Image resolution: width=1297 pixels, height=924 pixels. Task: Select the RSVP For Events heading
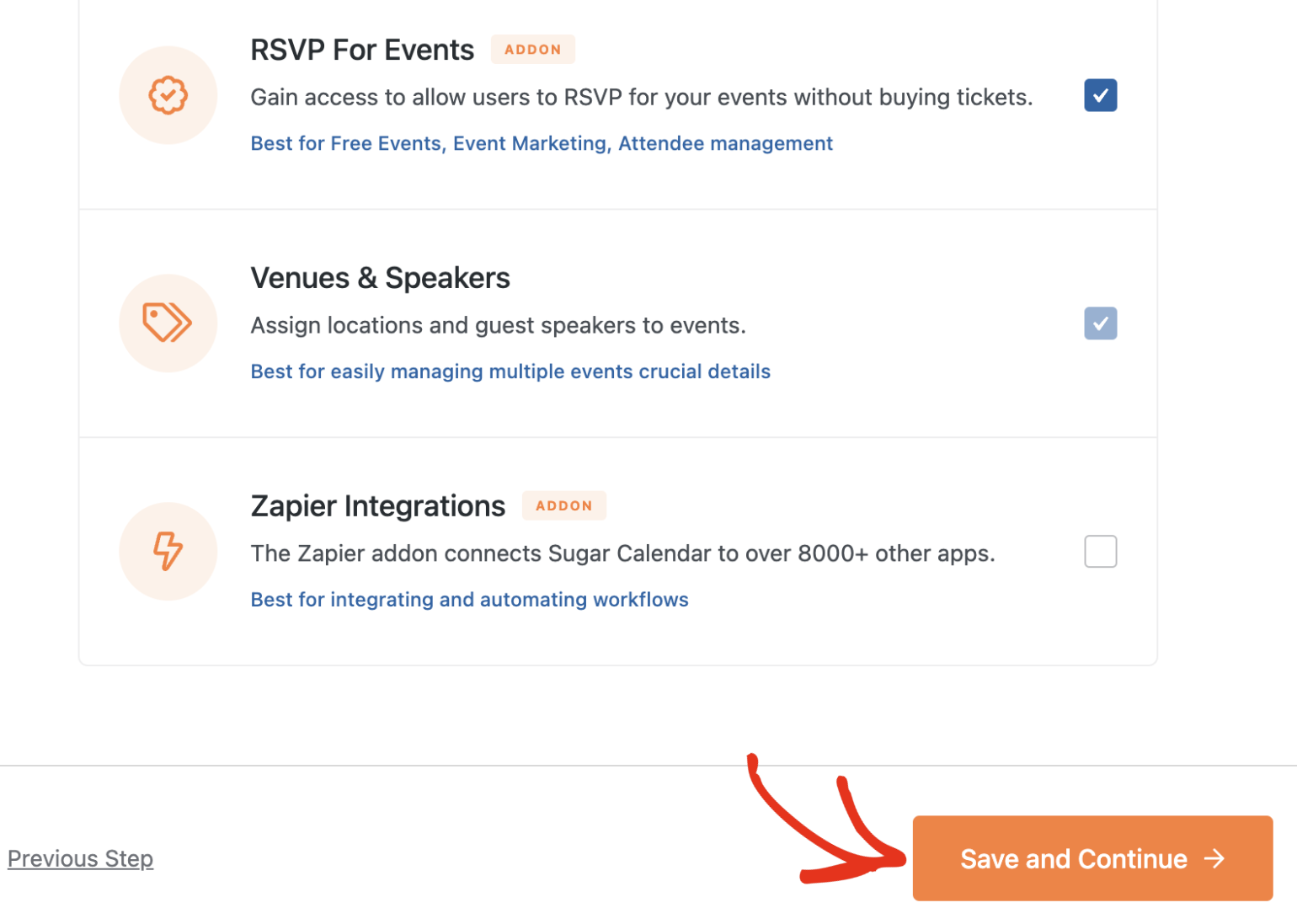[362, 50]
